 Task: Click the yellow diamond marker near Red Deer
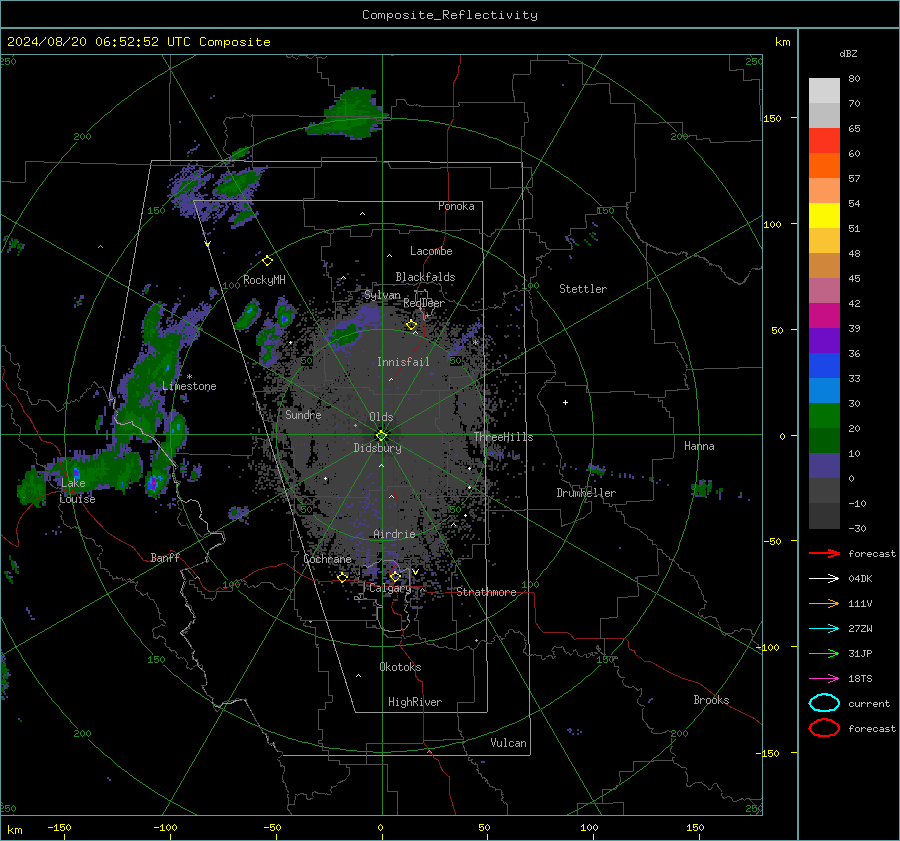412,325
